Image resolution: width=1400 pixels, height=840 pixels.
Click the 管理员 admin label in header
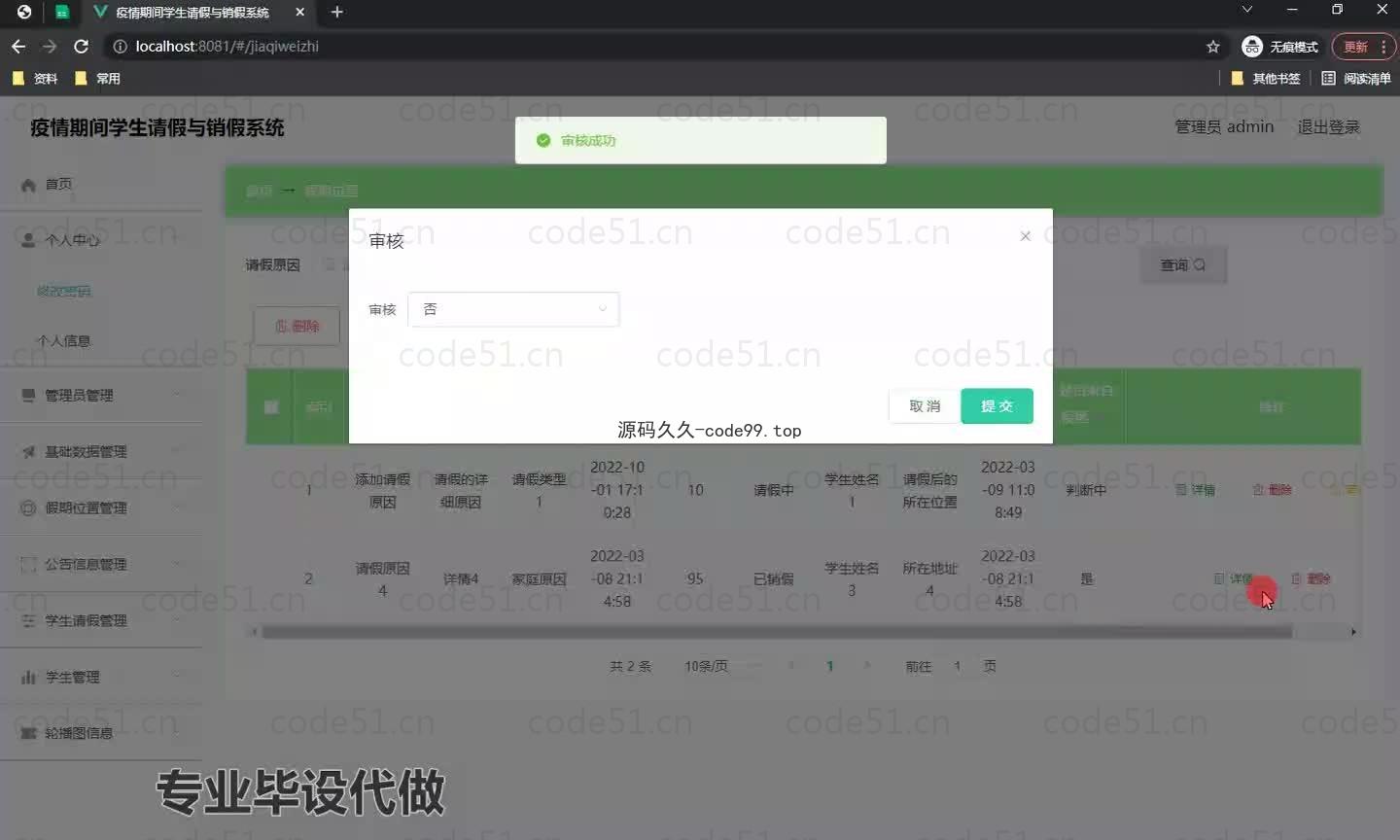click(1224, 127)
